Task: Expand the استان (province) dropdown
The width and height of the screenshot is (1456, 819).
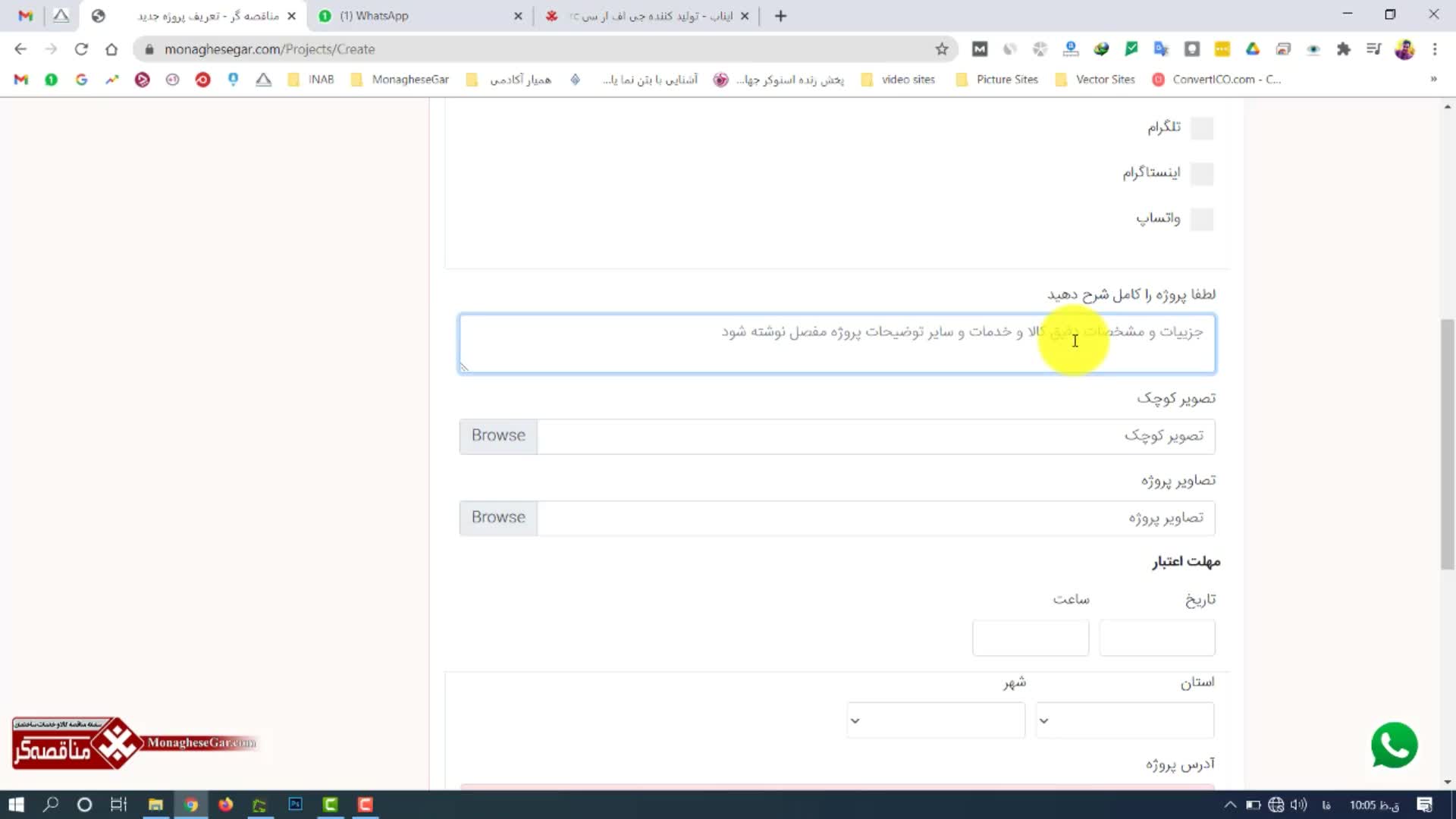Action: click(1125, 720)
